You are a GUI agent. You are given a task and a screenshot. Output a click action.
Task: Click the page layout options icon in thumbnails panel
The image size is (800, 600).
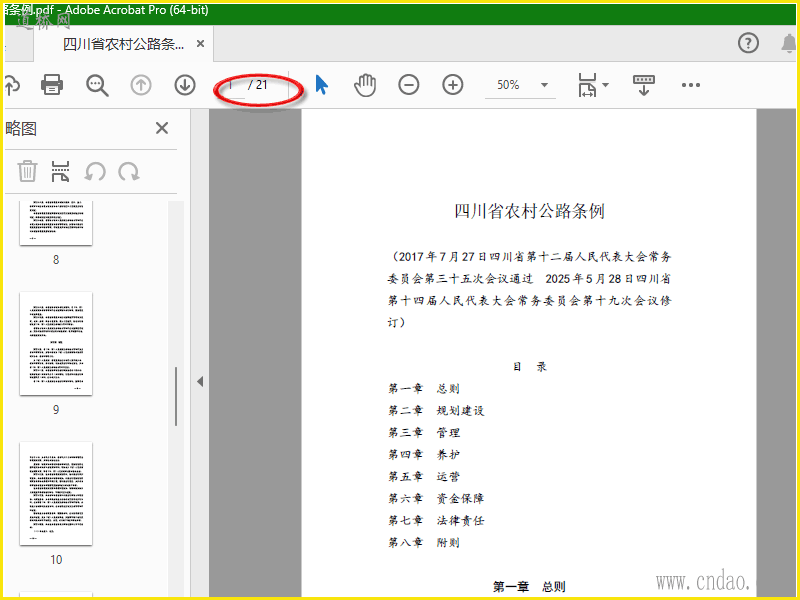[60, 171]
